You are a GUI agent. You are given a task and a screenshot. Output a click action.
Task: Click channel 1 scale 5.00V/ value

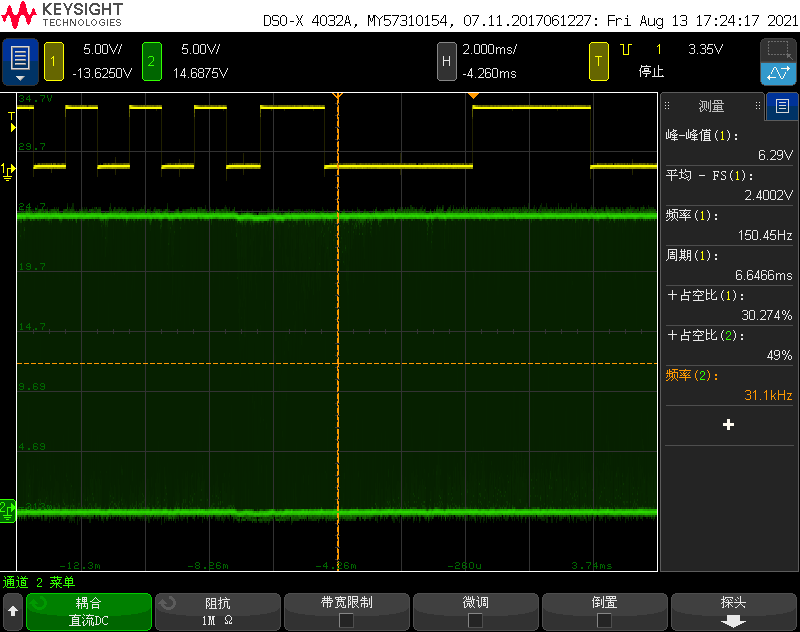103,49
